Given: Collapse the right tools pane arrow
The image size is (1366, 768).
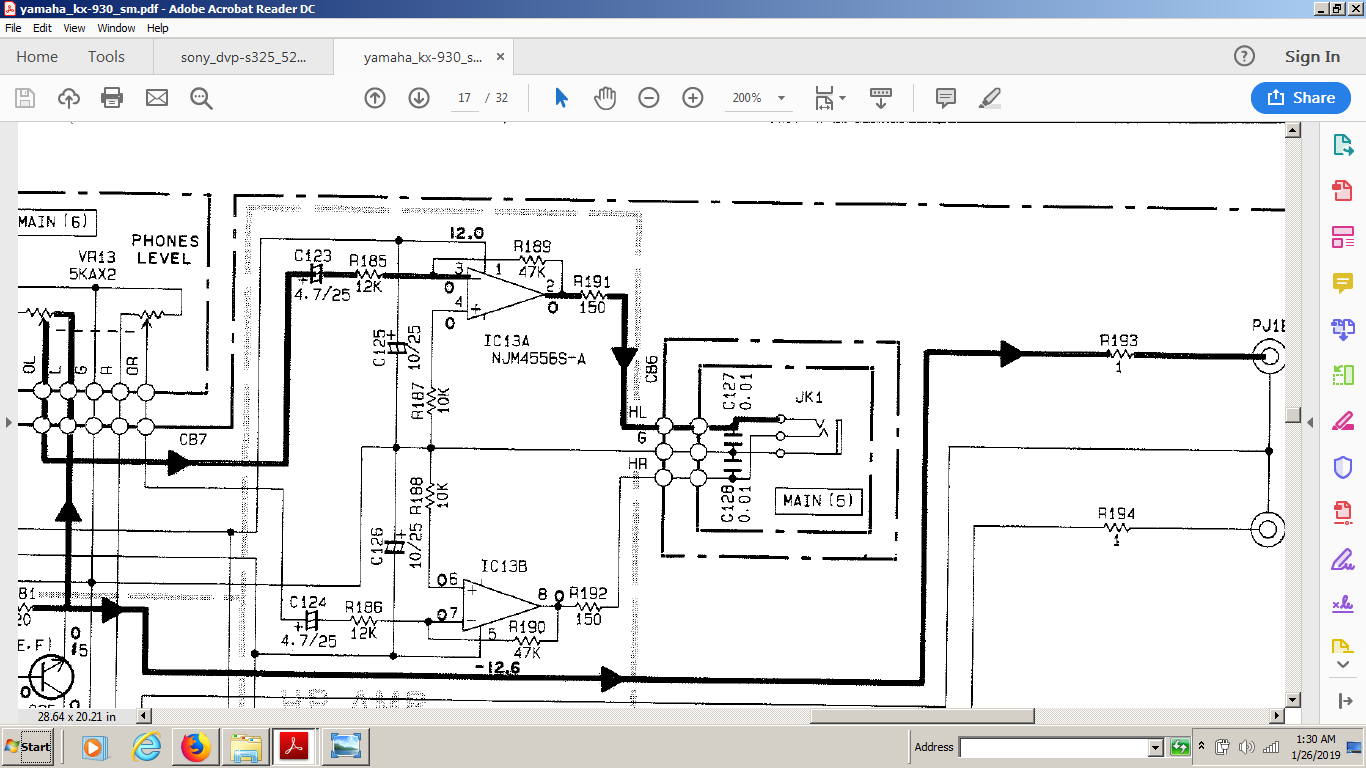Looking at the screenshot, I should pos(1343,701).
